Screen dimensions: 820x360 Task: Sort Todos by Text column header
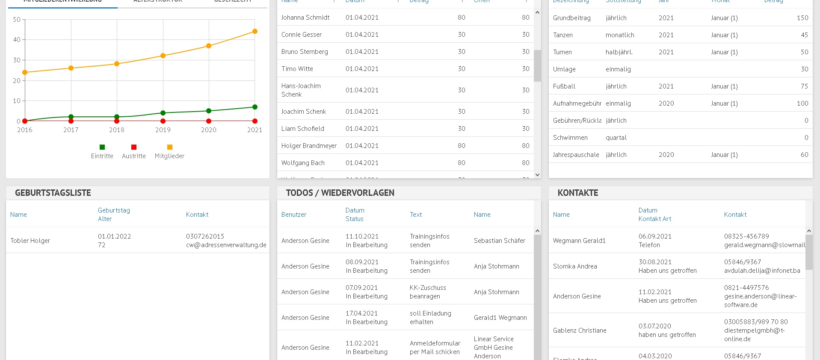coord(416,215)
